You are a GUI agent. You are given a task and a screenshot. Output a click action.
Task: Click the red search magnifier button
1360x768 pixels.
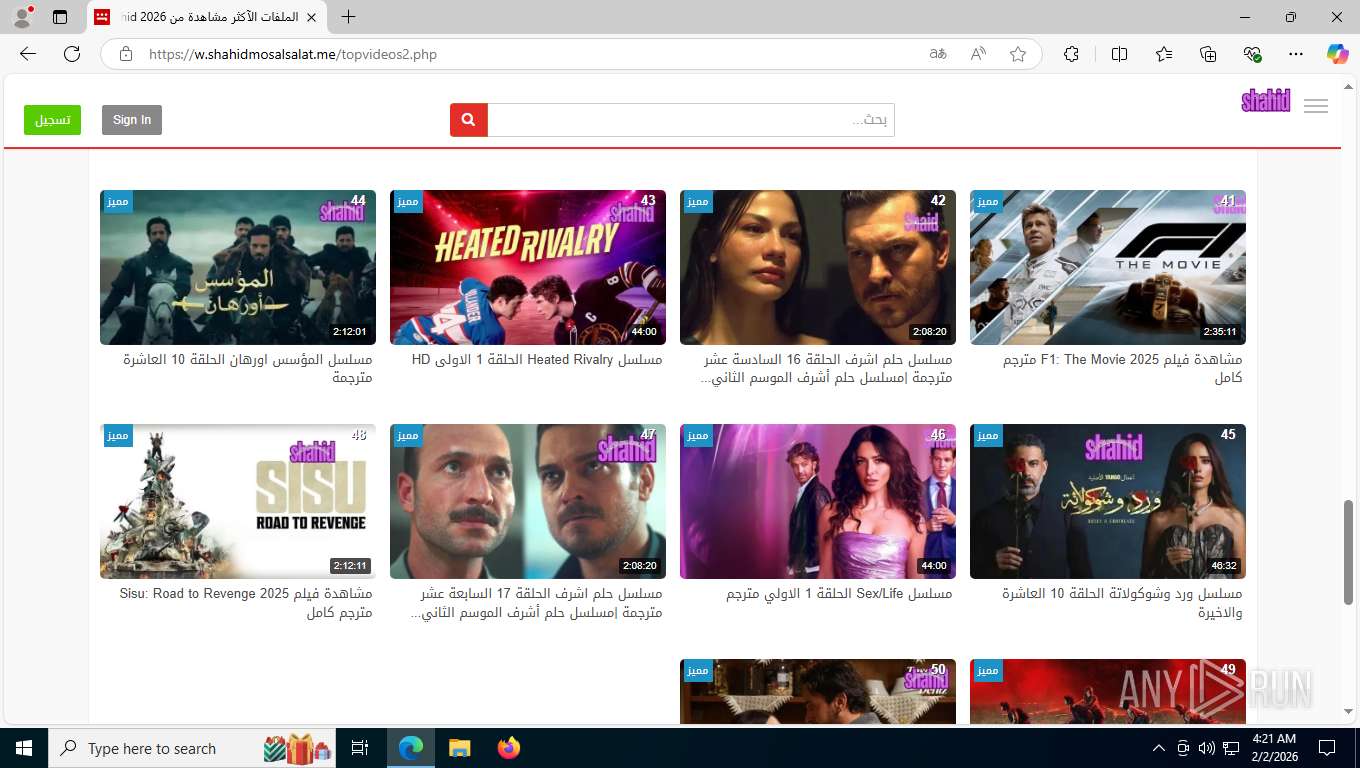pyautogui.click(x=469, y=120)
